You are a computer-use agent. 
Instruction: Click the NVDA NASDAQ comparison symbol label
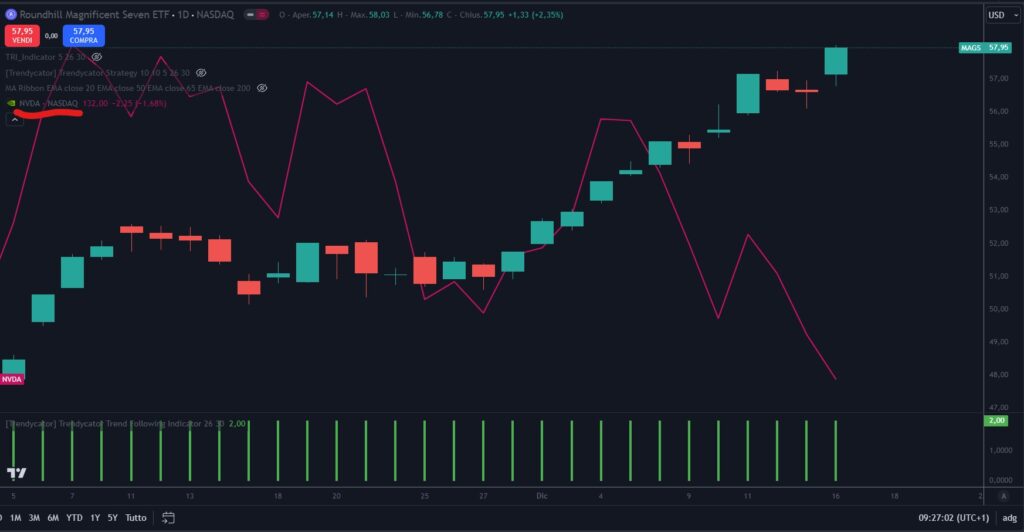[x=48, y=103]
